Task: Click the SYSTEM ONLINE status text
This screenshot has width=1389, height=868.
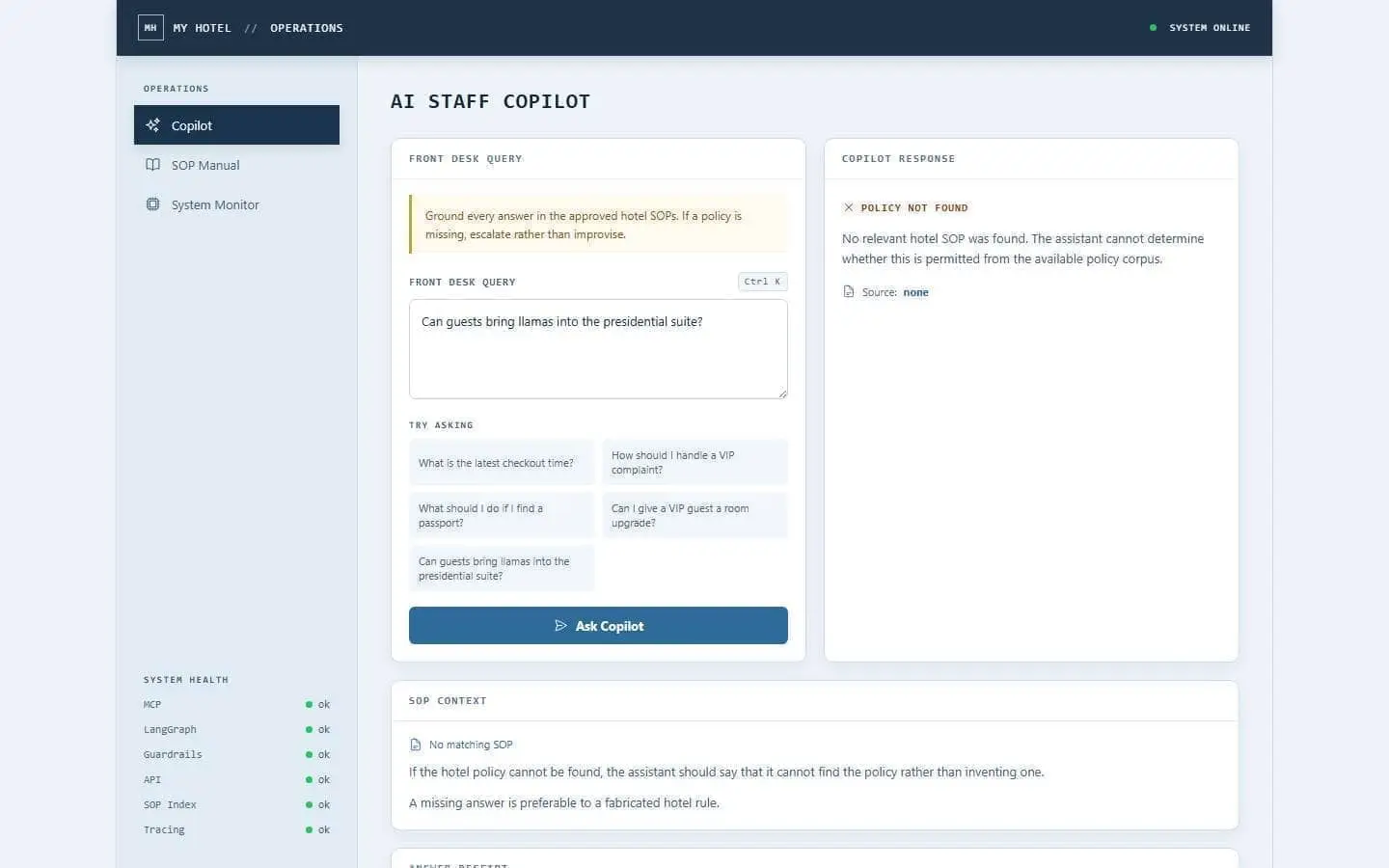Action: (x=1210, y=28)
